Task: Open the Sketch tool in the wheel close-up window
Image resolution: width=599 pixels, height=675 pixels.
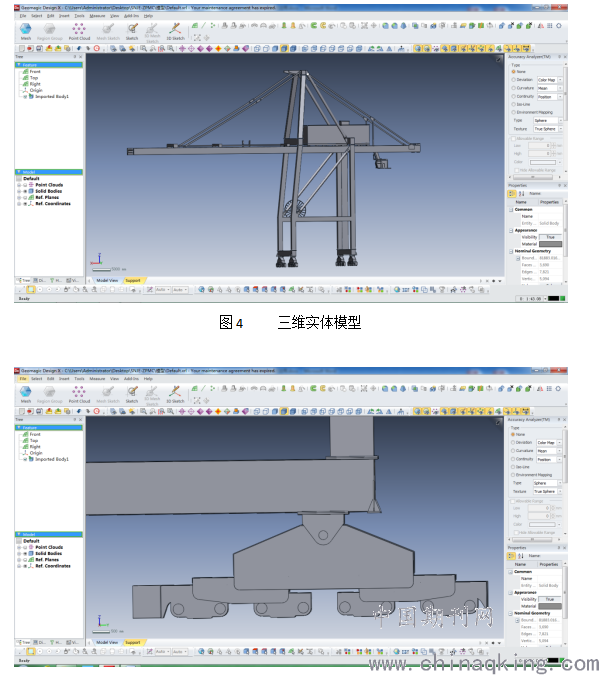Action: (x=132, y=394)
